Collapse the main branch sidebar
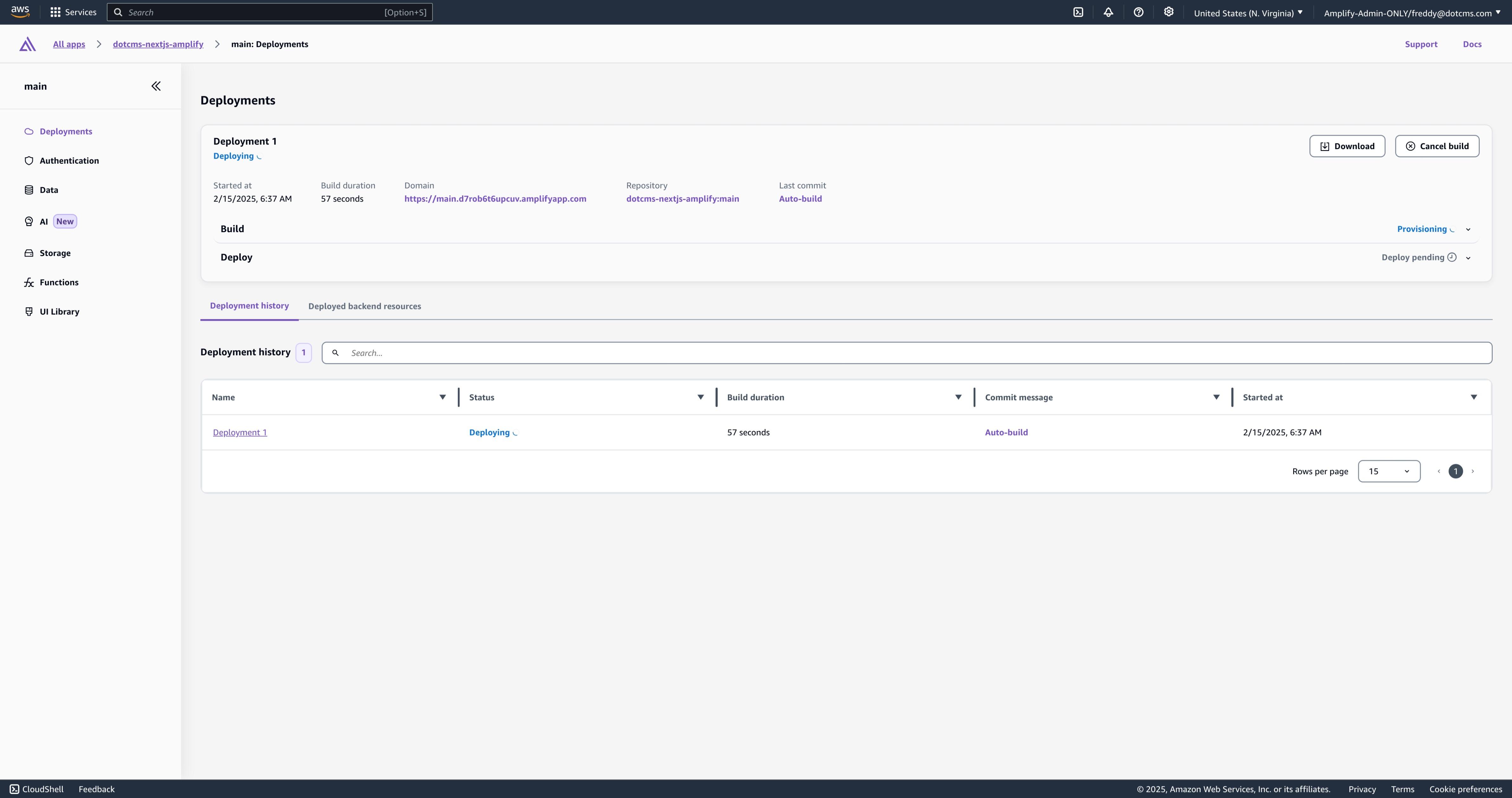 tap(155, 86)
